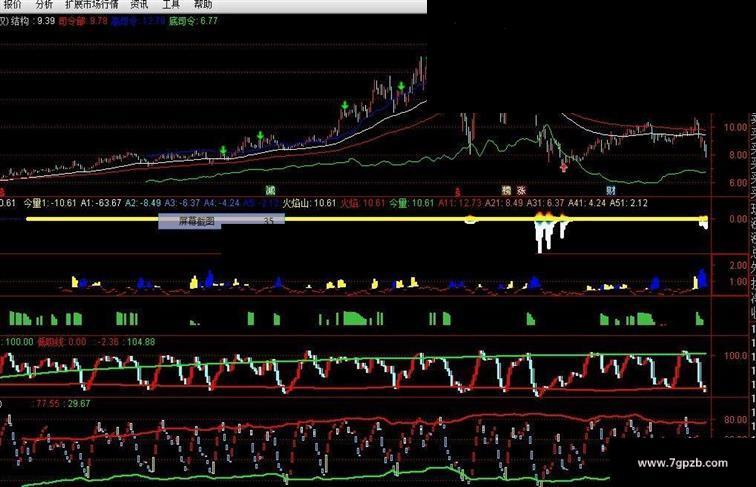Click the 8.00 price axis label
The height and width of the screenshot is (487, 756).
(738, 155)
